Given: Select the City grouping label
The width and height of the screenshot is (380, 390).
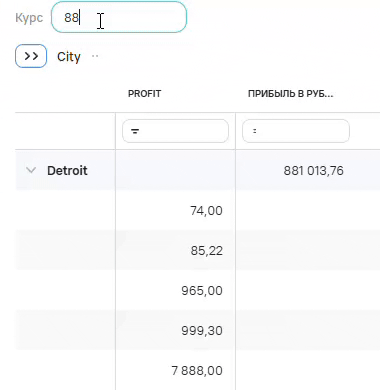Looking at the screenshot, I should pyautogui.click(x=69, y=57).
